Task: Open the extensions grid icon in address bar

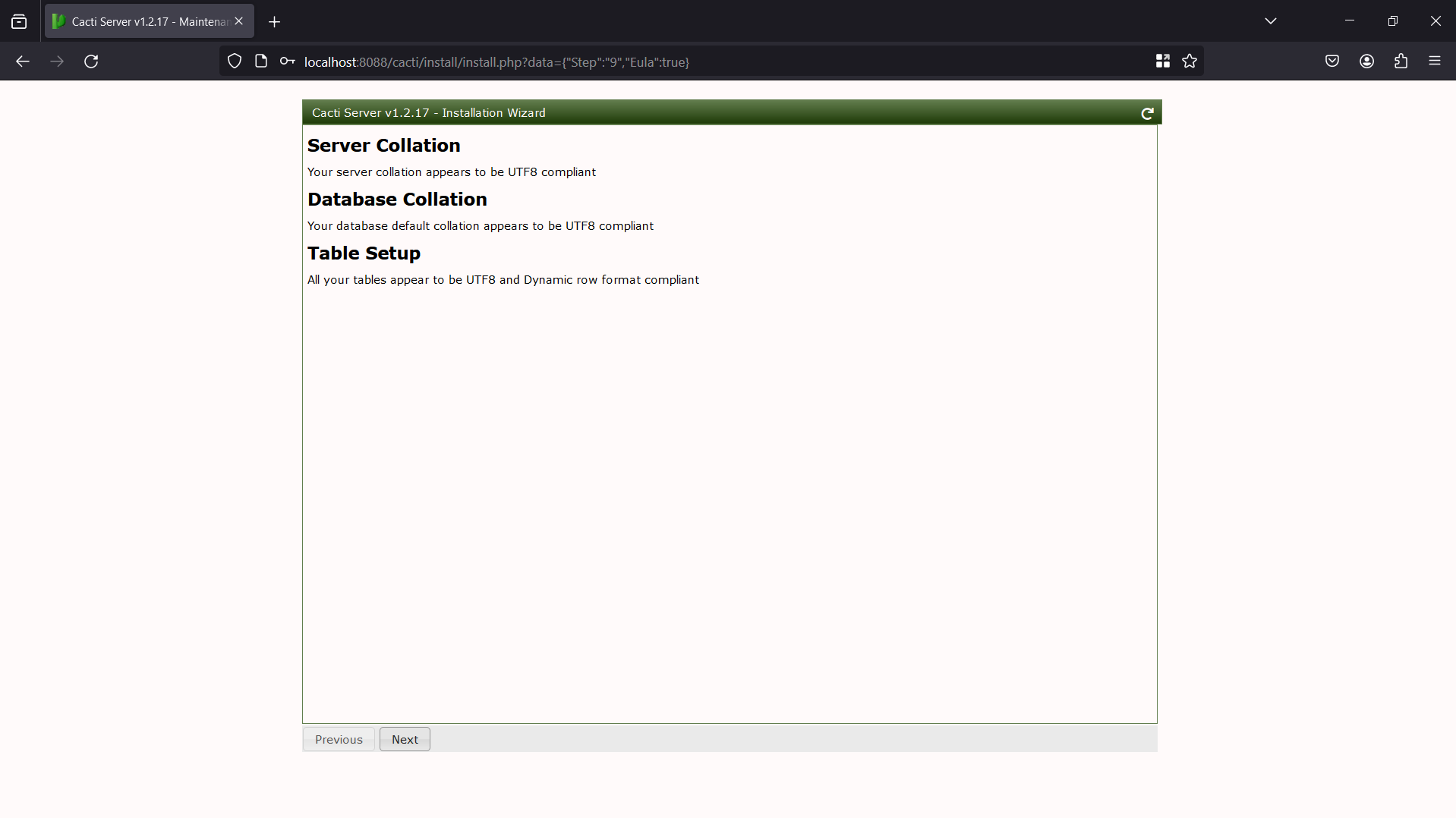Action: pyautogui.click(x=1162, y=61)
